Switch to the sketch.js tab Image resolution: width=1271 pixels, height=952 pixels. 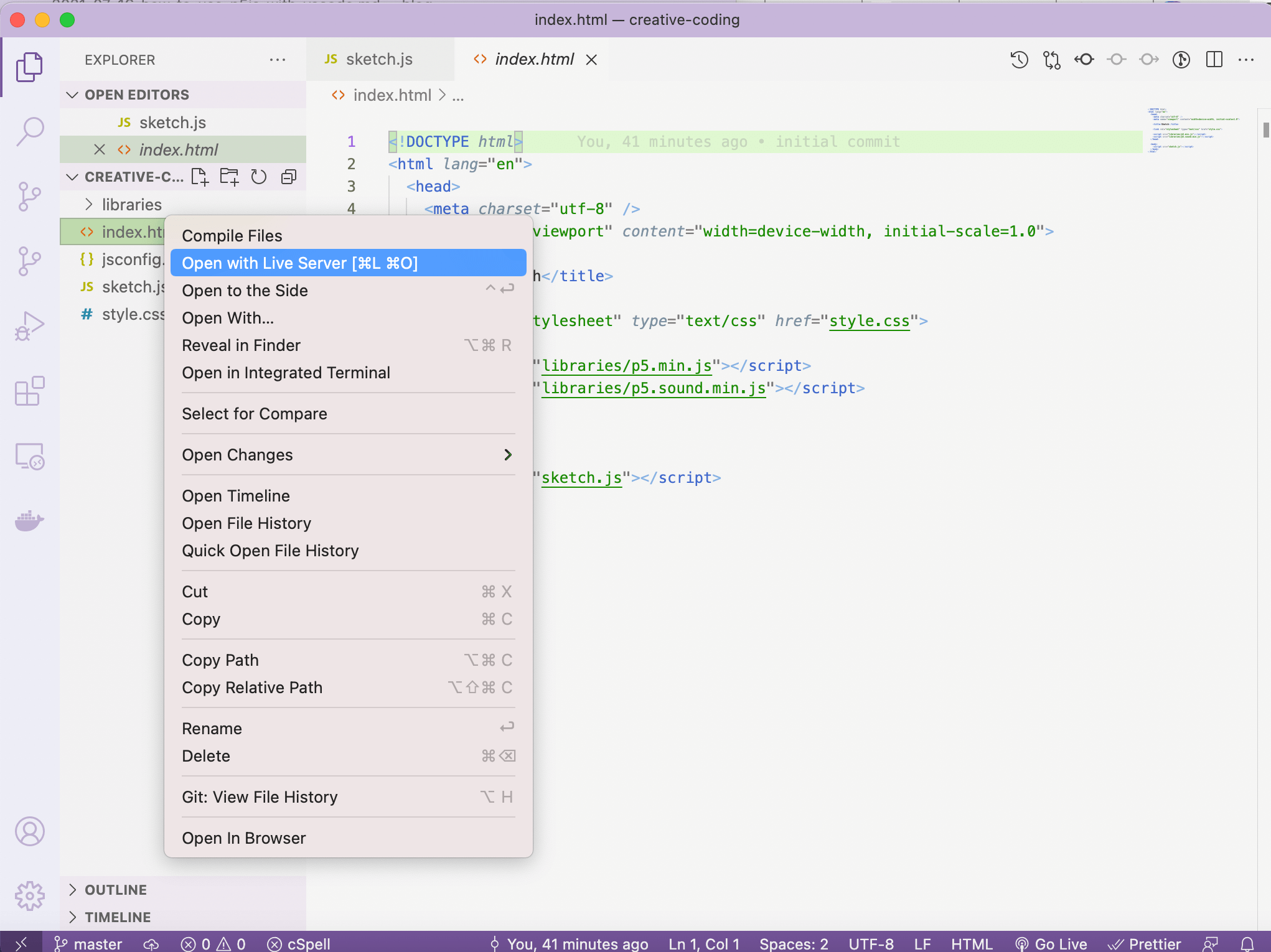(378, 60)
